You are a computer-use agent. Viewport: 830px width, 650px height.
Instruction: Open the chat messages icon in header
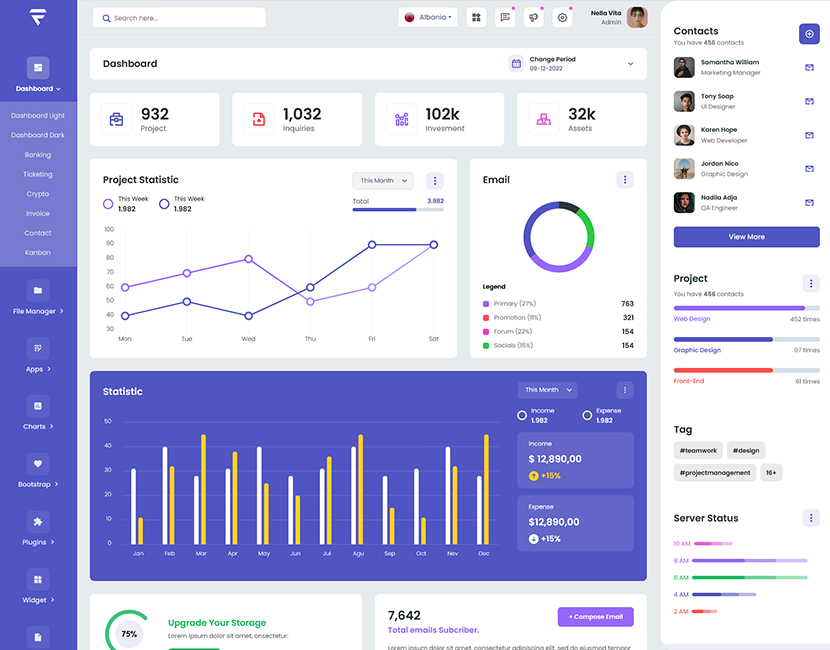(x=505, y=17)
